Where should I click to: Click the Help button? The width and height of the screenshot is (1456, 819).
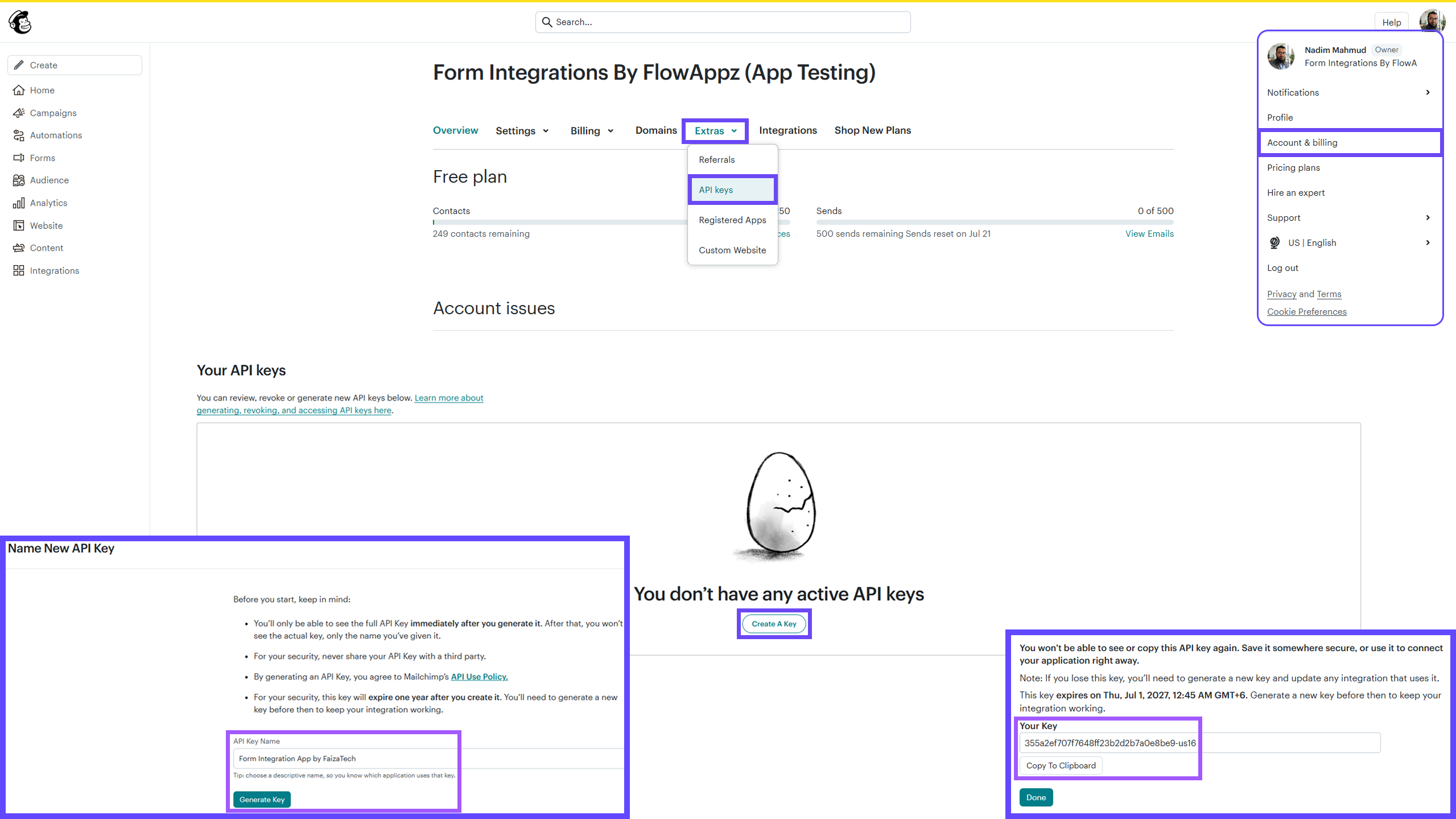tap(1391, 22)
